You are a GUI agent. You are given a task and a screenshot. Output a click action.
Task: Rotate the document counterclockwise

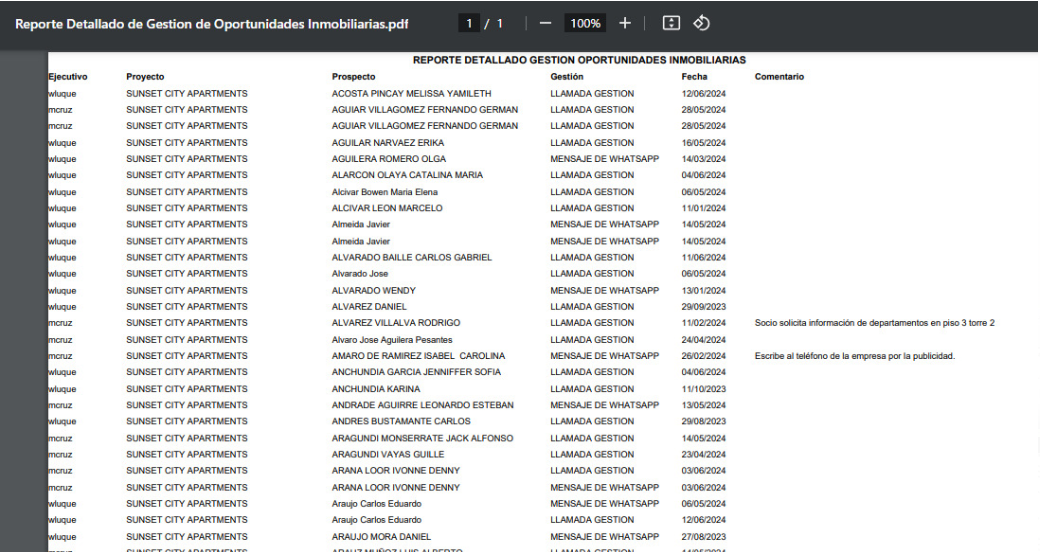pyautogui.click(x=701, y=23)
